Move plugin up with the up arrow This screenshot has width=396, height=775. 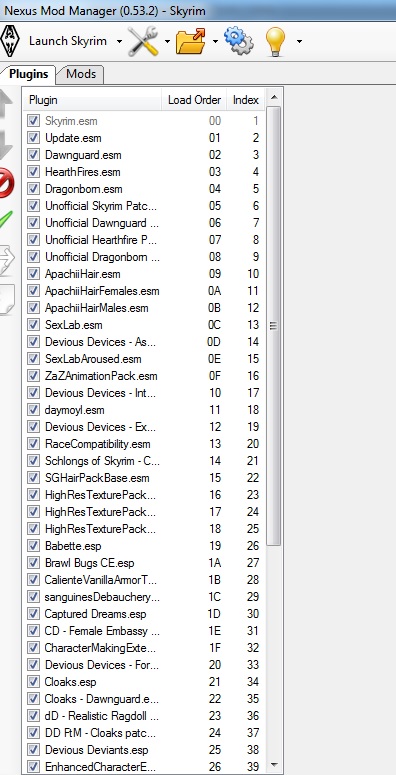click(x=6, y=105)
